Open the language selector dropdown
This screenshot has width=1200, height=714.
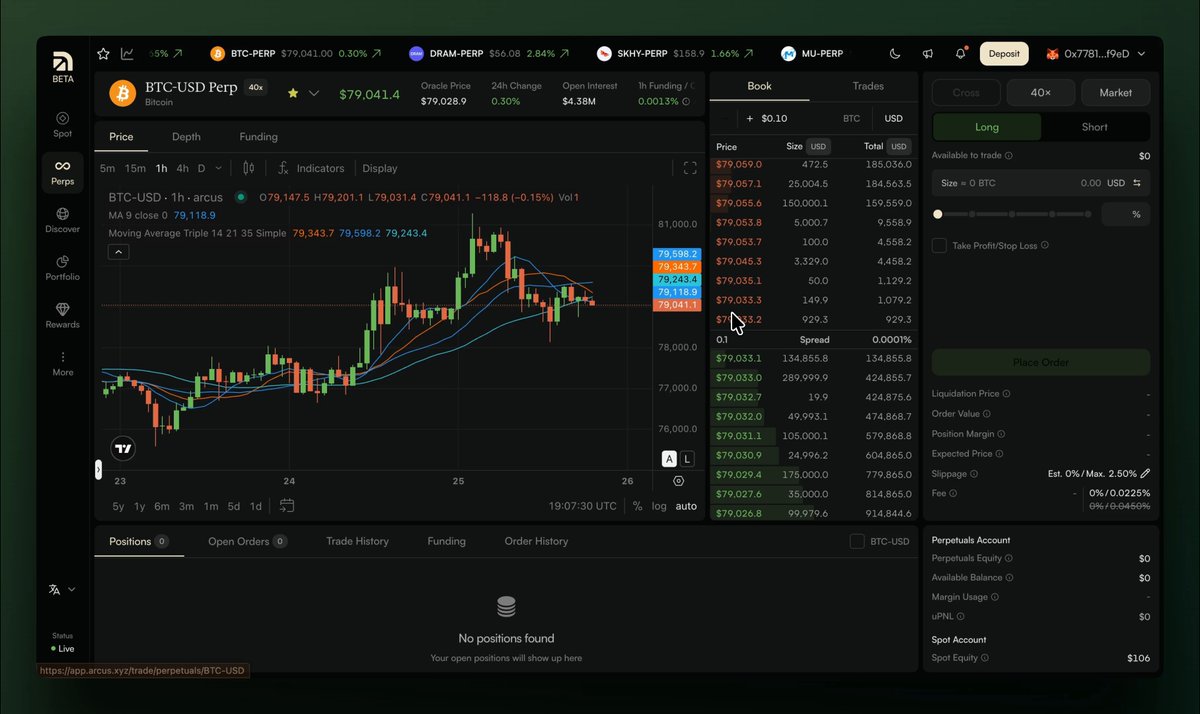[x=62, y=590]
